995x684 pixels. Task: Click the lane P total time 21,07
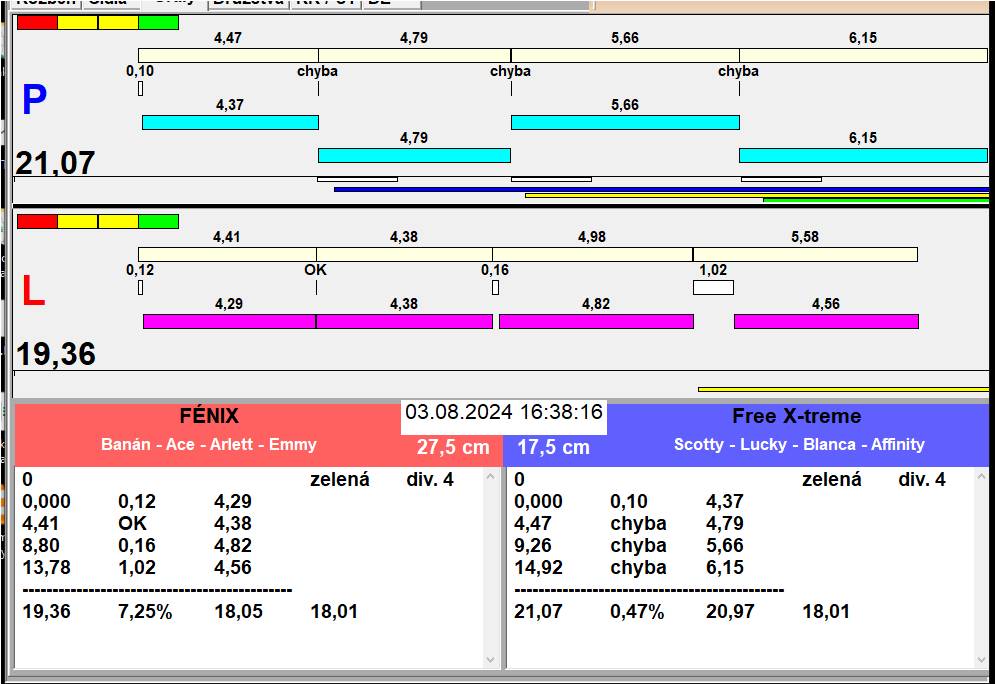(55, 163)
